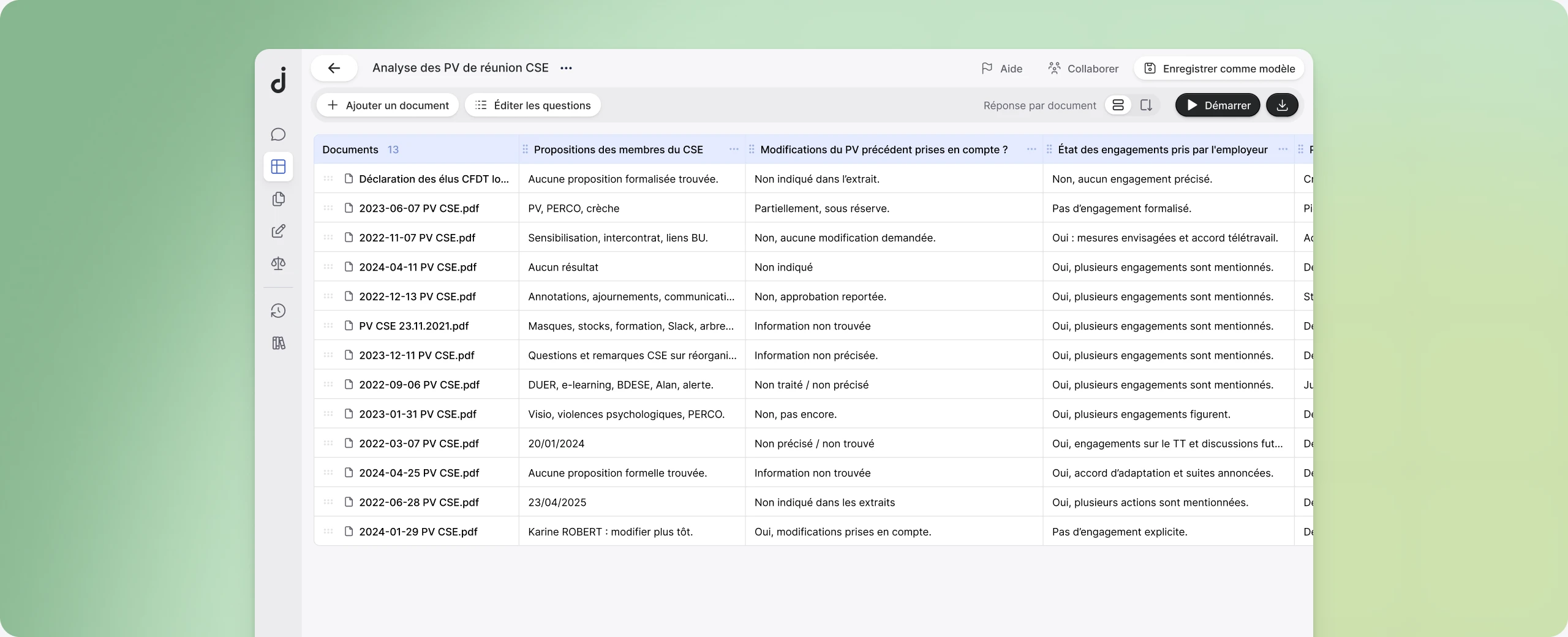Select cell 'PV, PERCO, crèche'
The height and width of the screenshot is (637, 1568).
pyautogui.click(x=632, y=208)
